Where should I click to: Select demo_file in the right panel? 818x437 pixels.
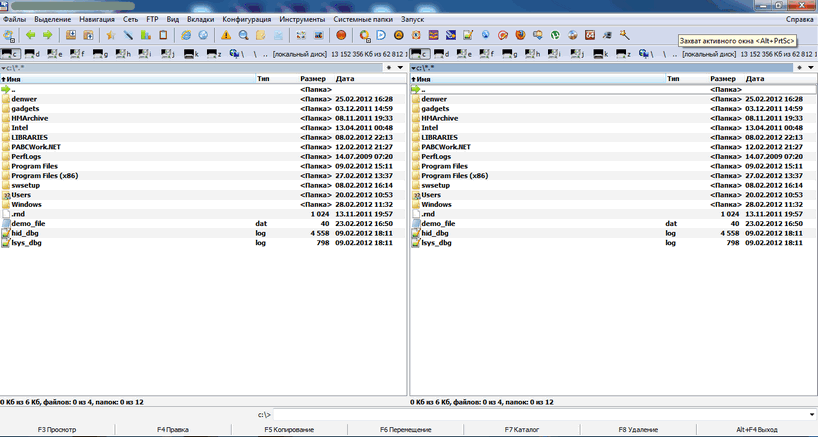[x=438, y=223]
